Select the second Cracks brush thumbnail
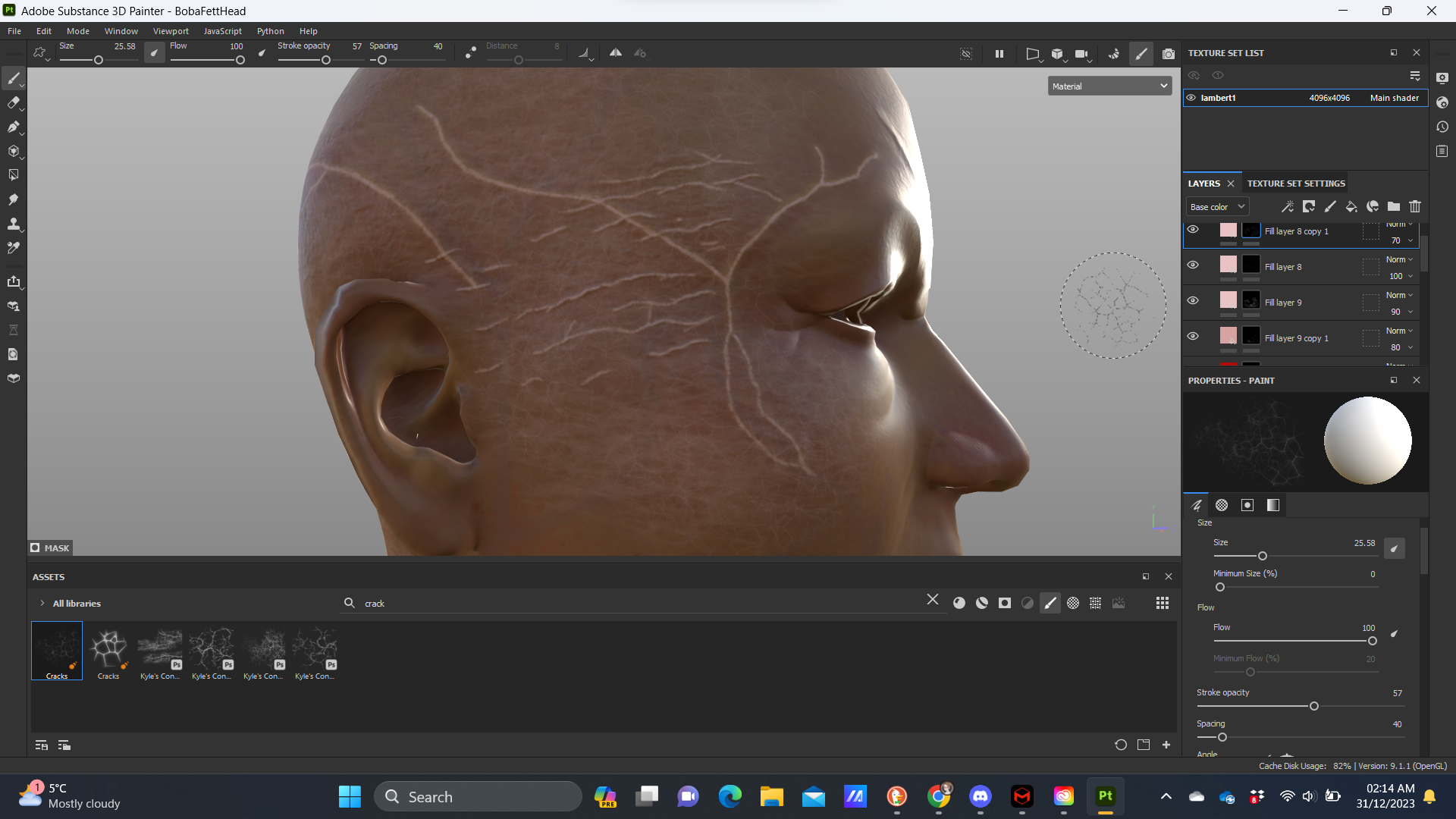This screenshot has width=1456, height=819. 108,651
